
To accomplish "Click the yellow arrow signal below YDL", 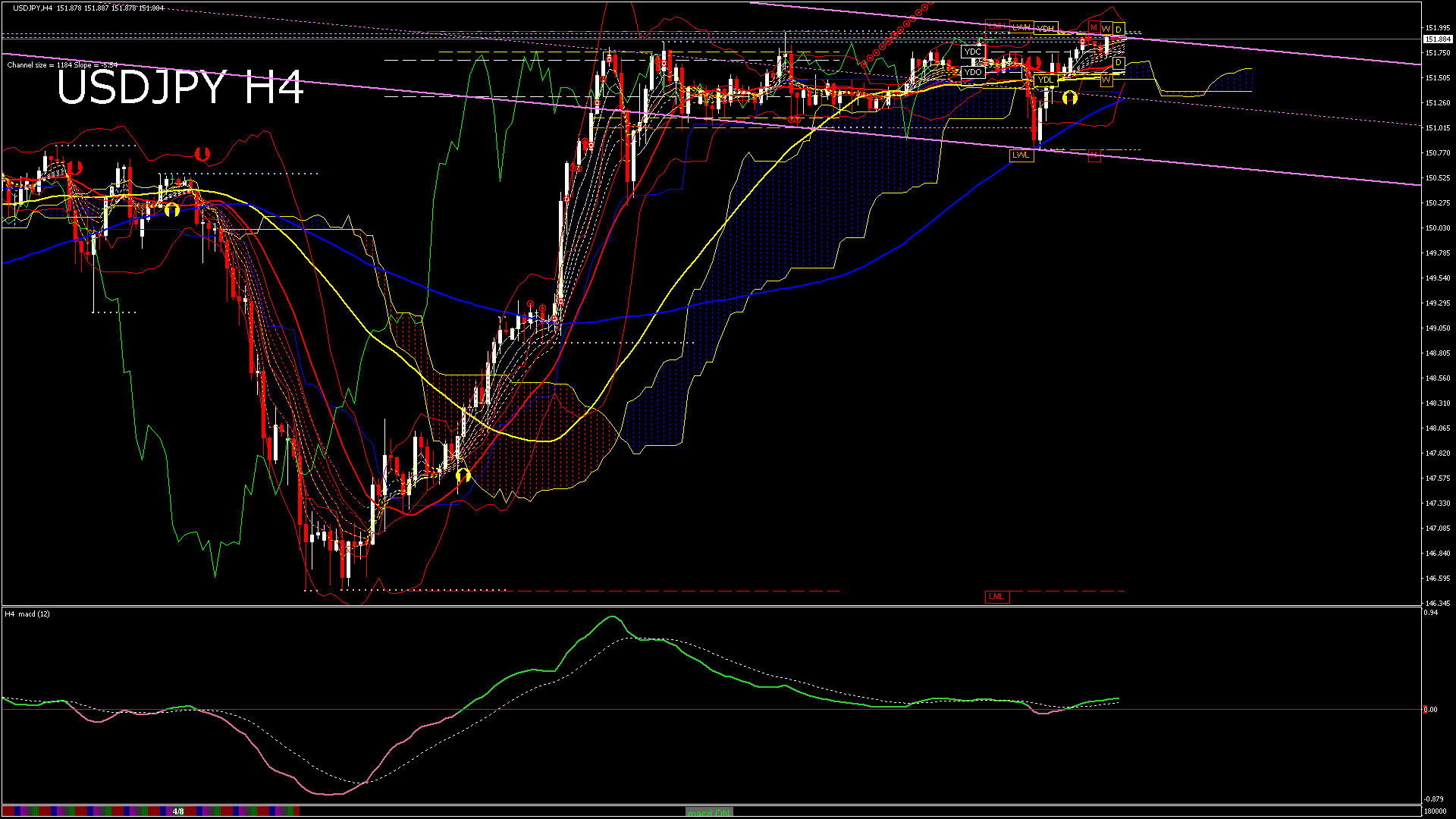I will coord(1070,98).
